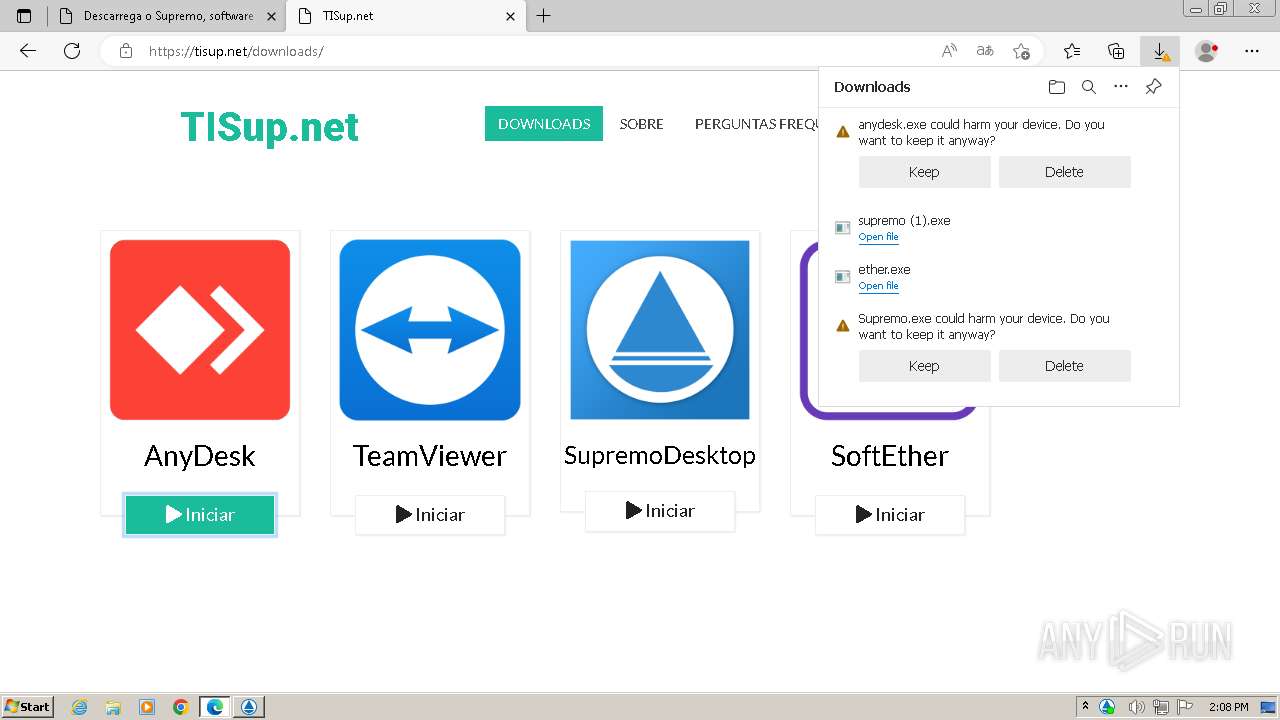
Task: Open more options in Downloads panel
Action: [1121, 87]
